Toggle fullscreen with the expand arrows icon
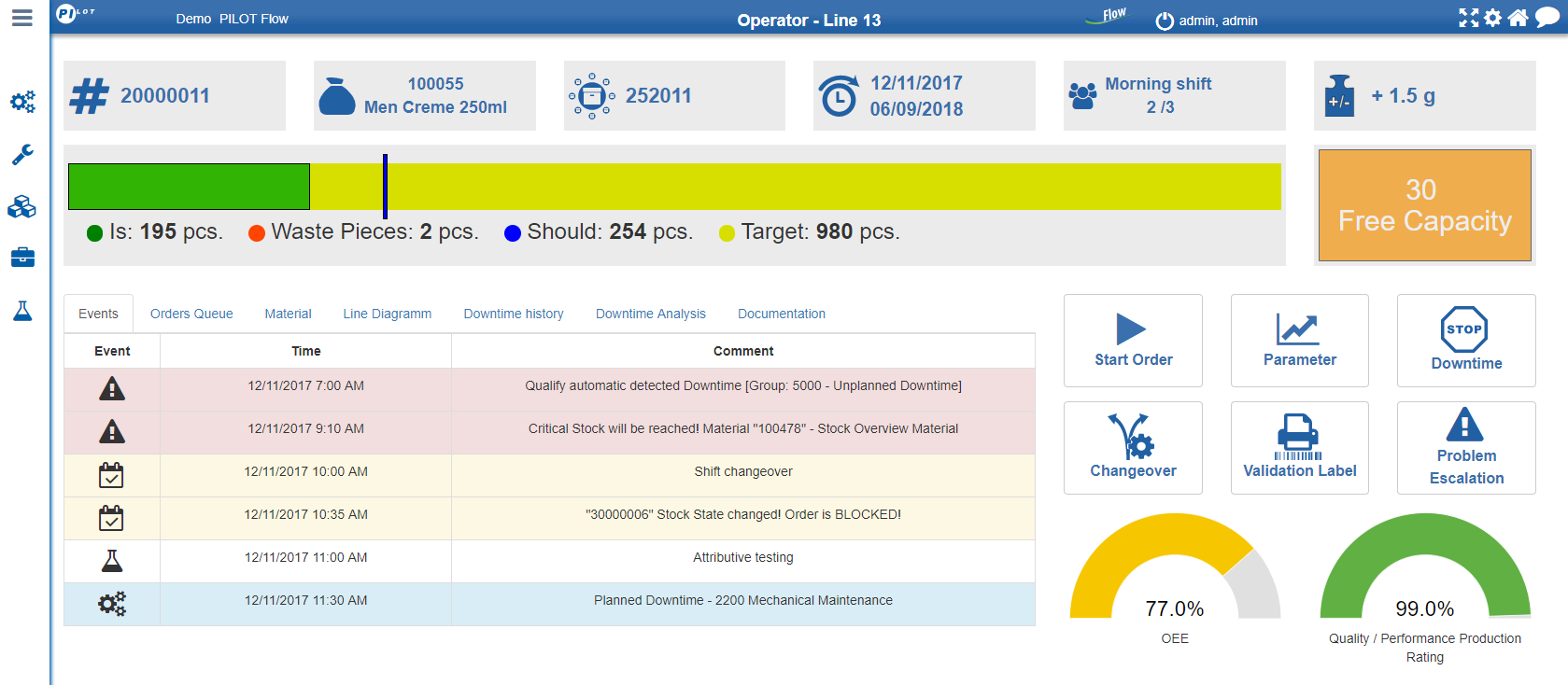1568x685 pixels. tap(1469, 18)
